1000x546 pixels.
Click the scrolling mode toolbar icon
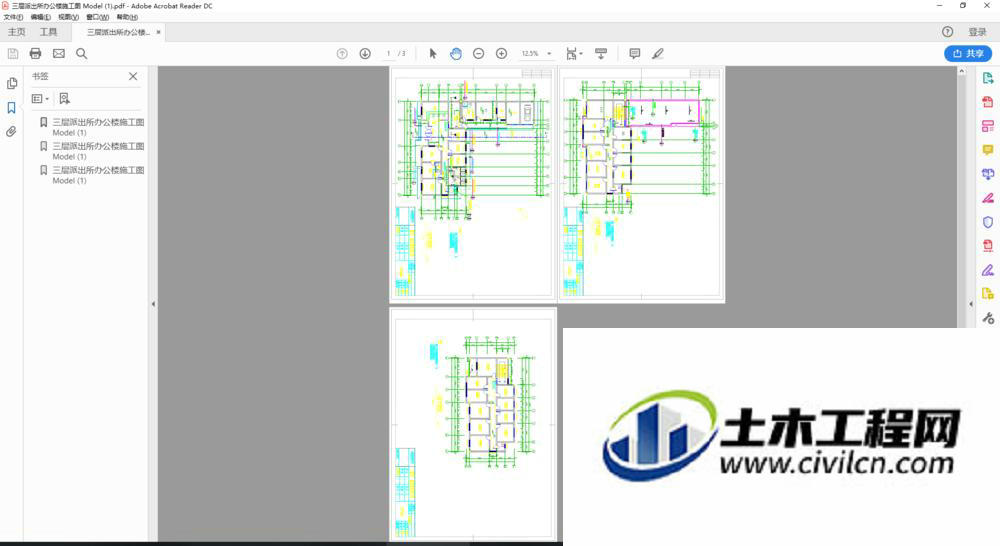[601, 54]
